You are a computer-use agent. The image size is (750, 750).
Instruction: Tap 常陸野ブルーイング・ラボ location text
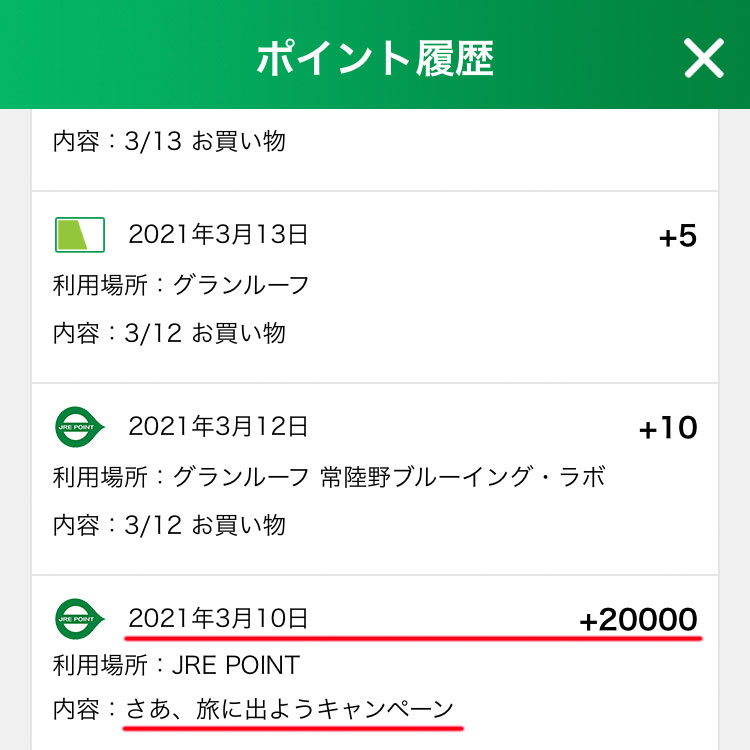[463, 477]
